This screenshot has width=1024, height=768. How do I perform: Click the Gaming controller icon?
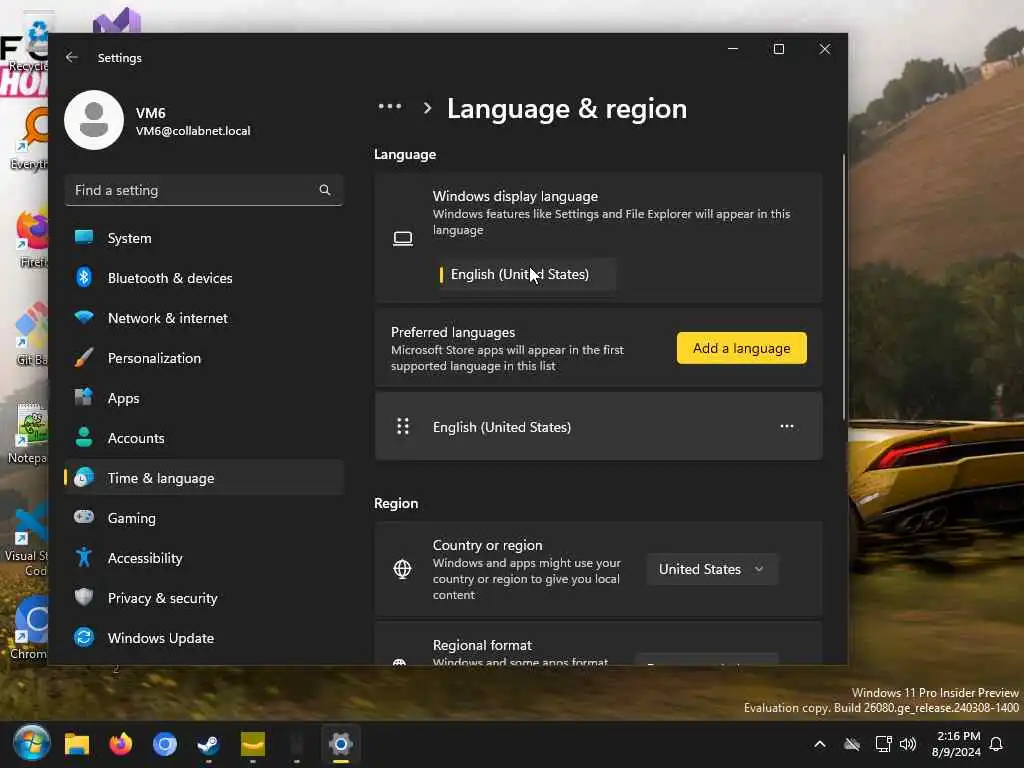click(x=84, y=517)
